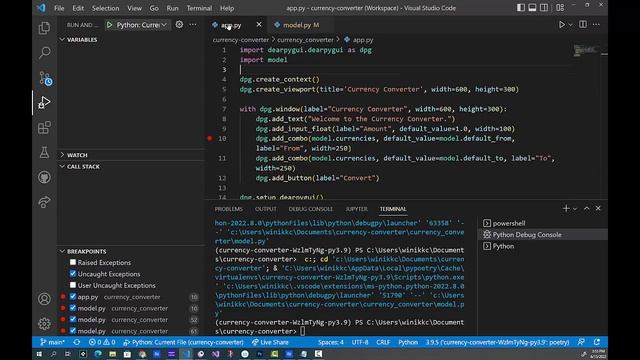This screenshot has height=360, width=640.
Task: Open editor more actions ellipsis
Action: tap(596, 24)
